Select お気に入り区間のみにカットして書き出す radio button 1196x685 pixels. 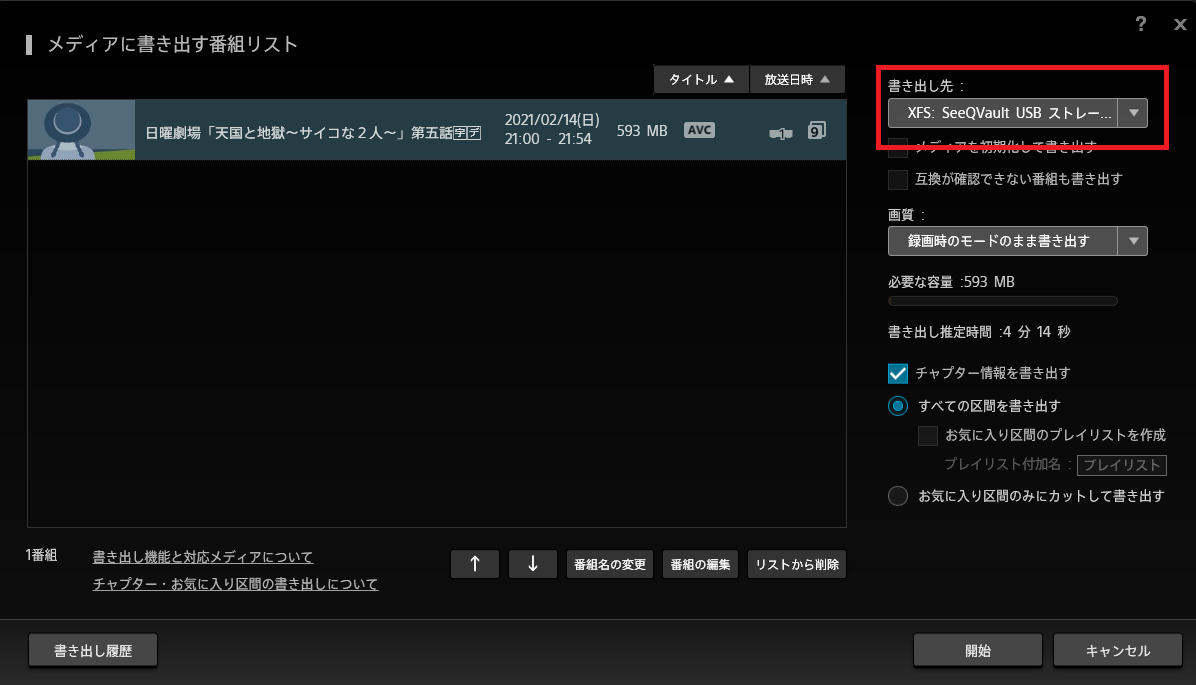(x=898, y=496)
